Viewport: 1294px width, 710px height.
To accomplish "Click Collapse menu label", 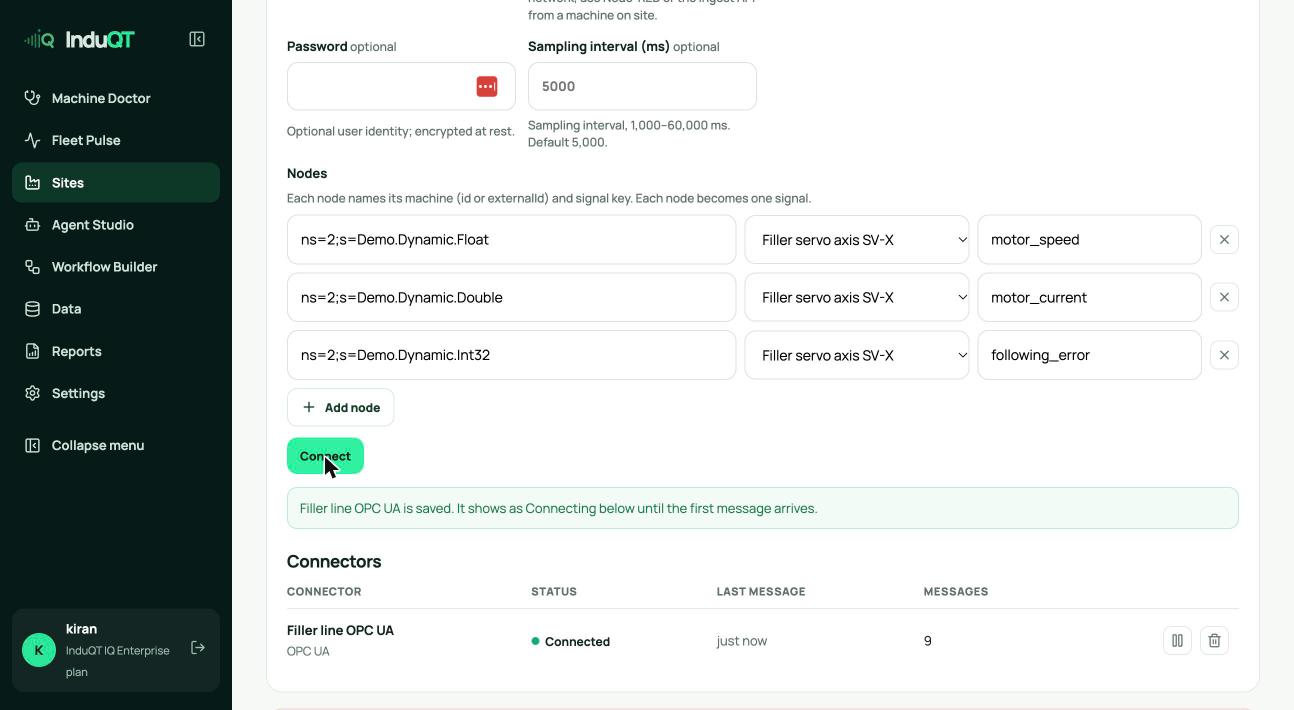I will pos(98,445).
